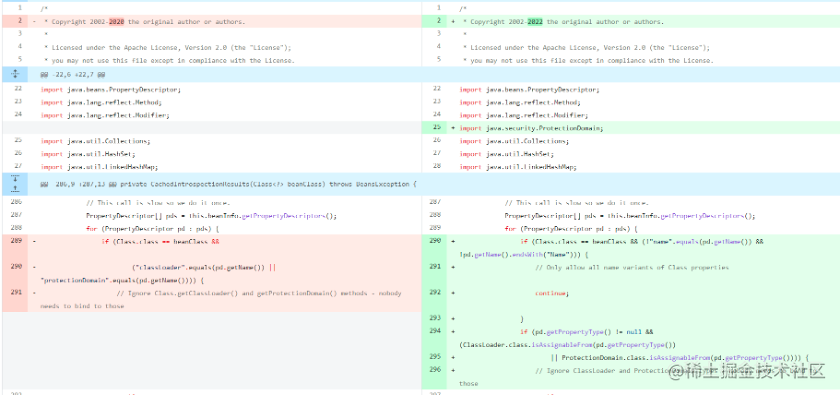Select added line import java.security.ProtectionDomain;
The image size is (840, 395).
coord(531,128)
